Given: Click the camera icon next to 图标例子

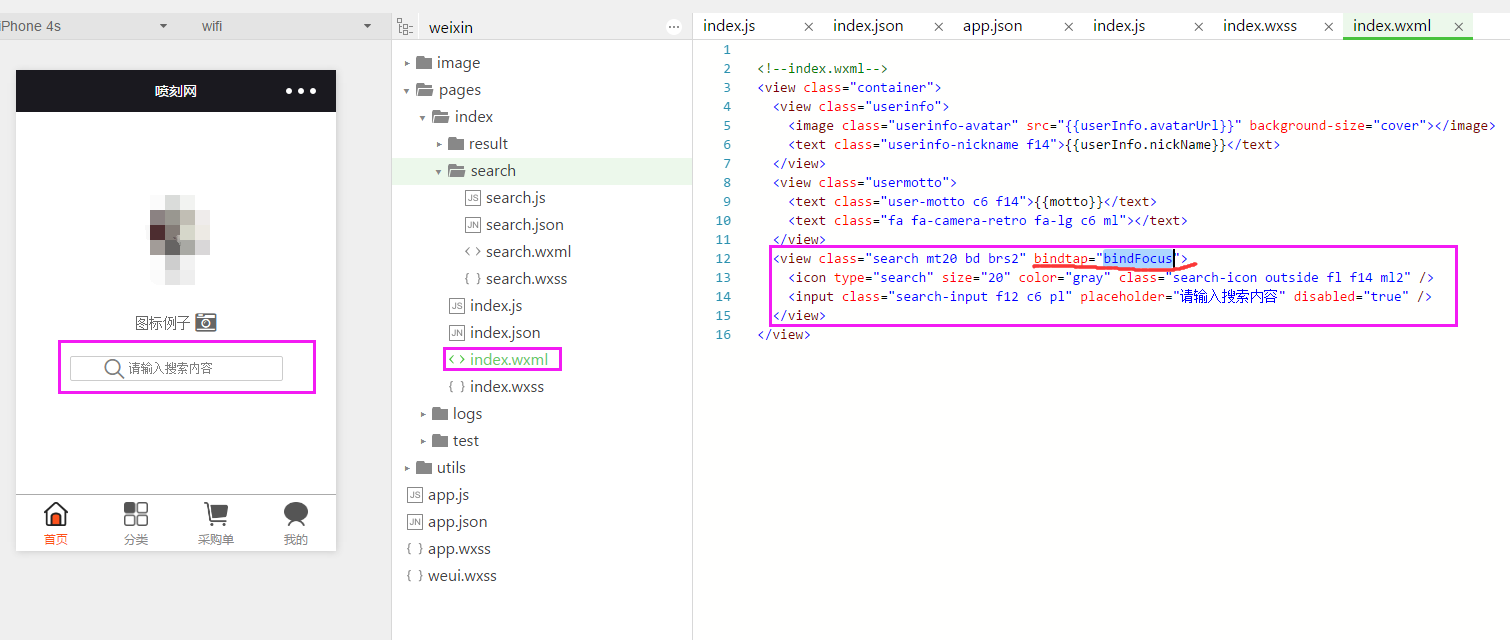Looking at the screenshot, I should (206, 322).
